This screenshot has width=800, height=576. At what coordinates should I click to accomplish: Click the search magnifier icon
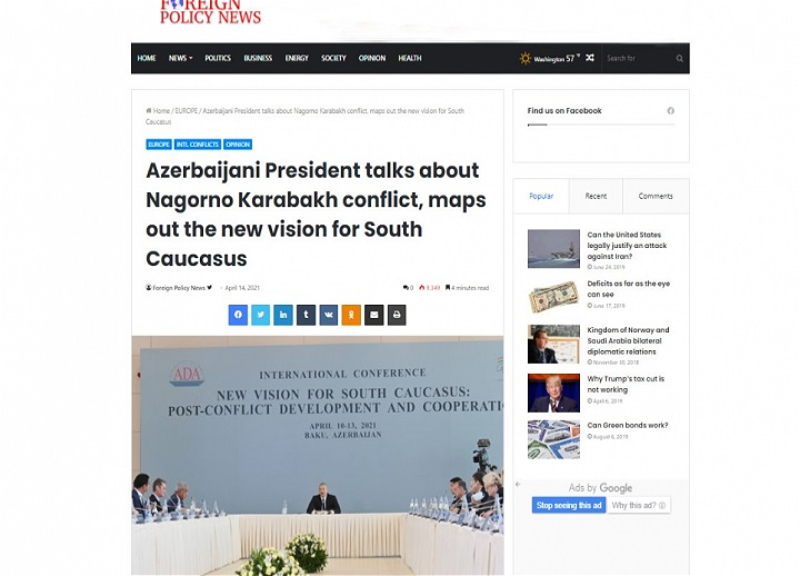[680, 58]
